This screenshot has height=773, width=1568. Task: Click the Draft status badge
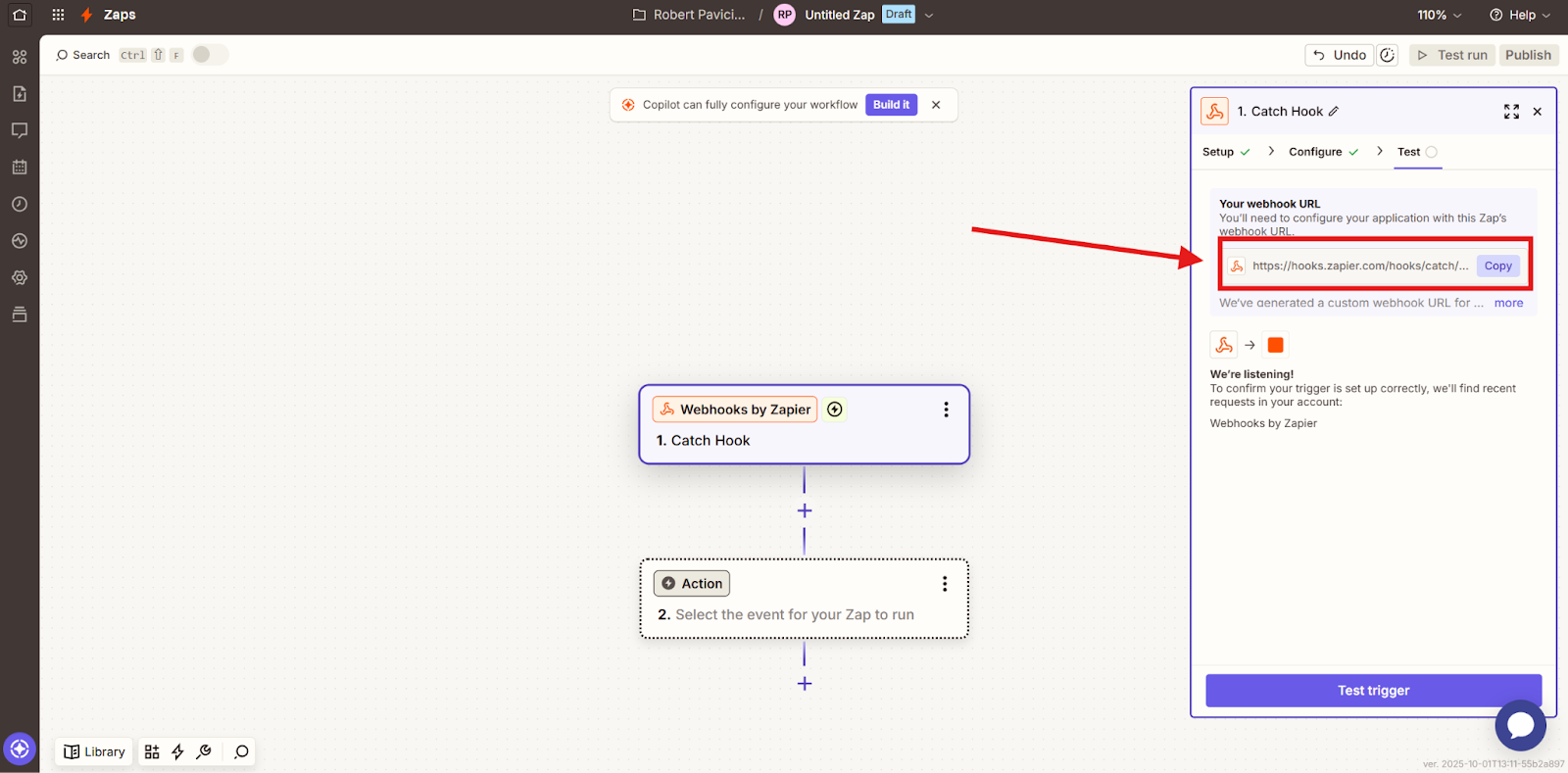(899, 15)
